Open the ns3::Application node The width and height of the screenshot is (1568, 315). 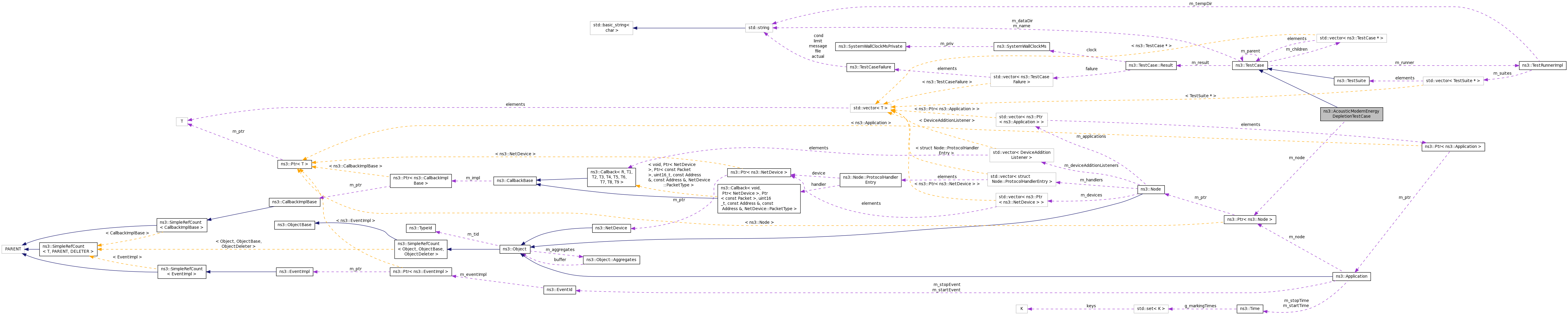tap(1351, 277)
